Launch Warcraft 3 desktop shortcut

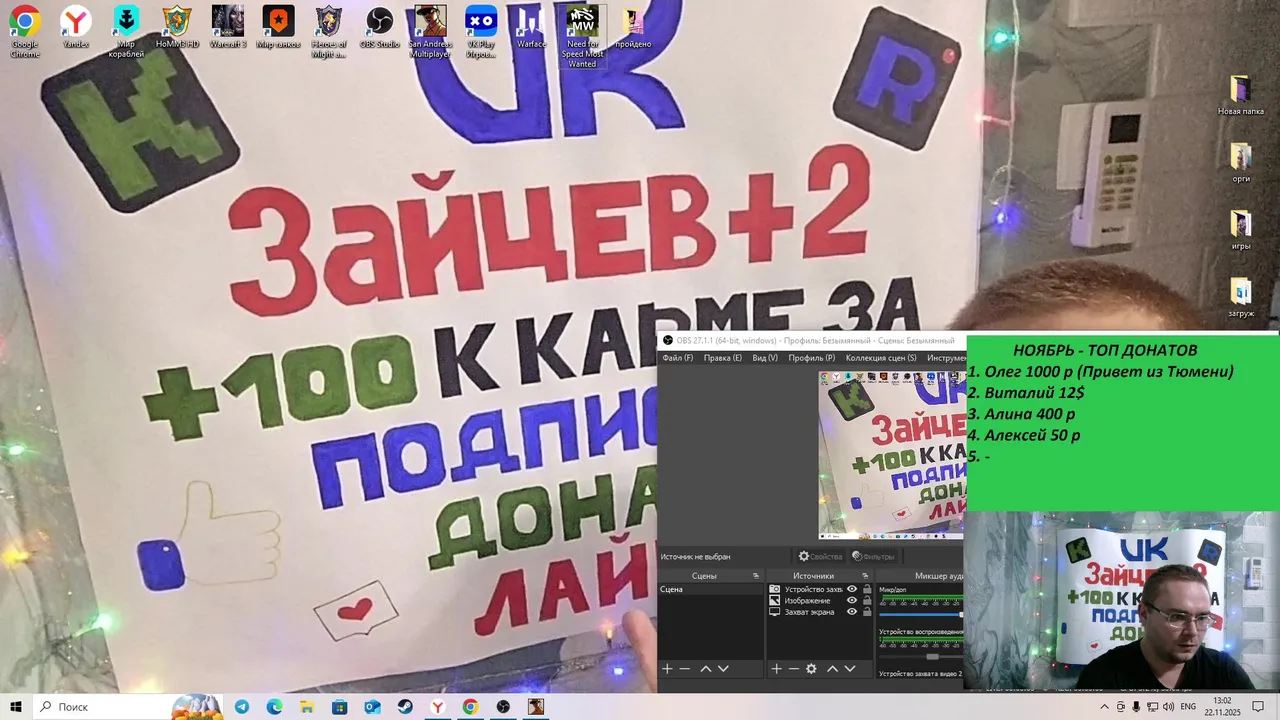[x=227, y=27]
